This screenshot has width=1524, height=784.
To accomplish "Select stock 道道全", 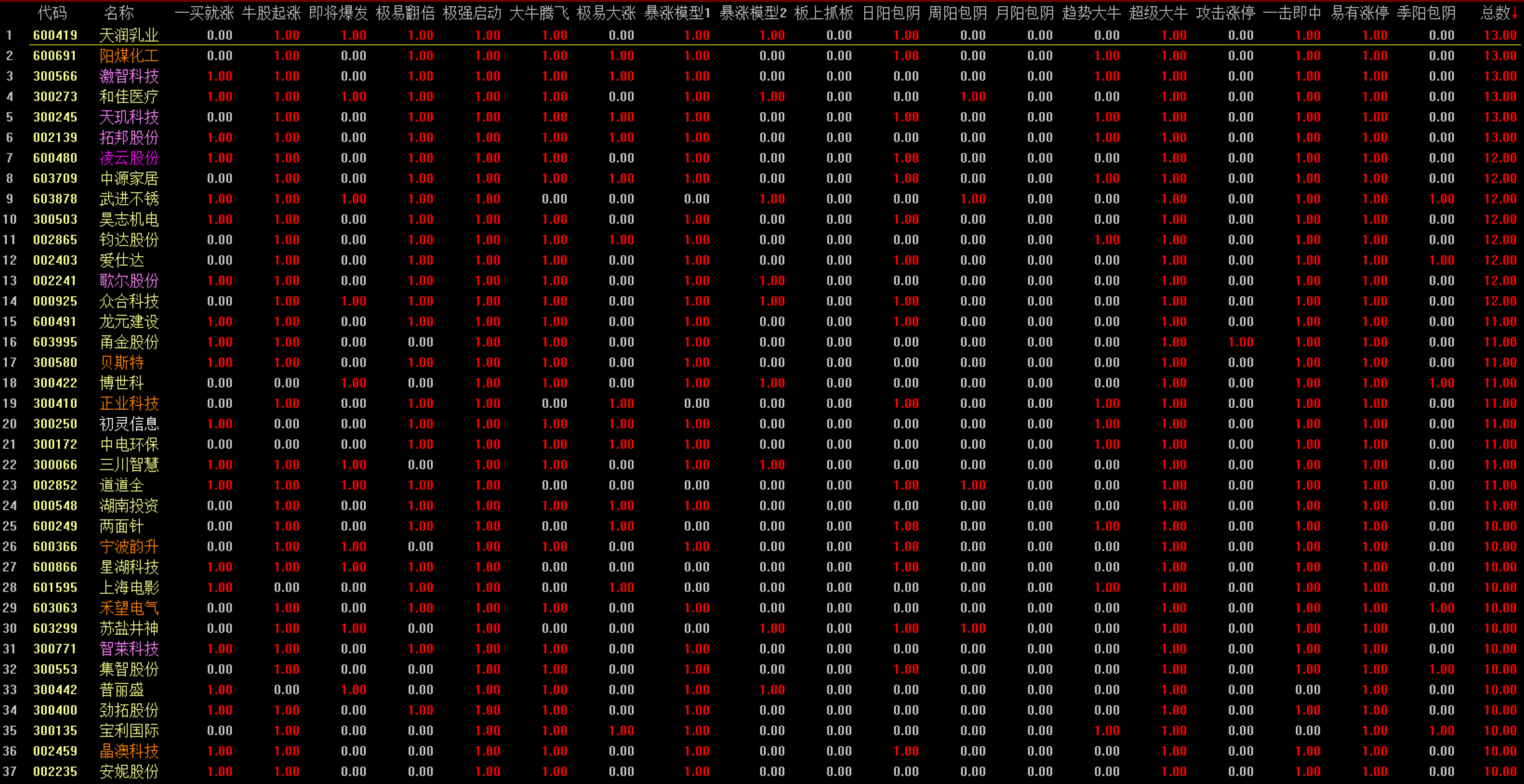I will click(122, 485).
